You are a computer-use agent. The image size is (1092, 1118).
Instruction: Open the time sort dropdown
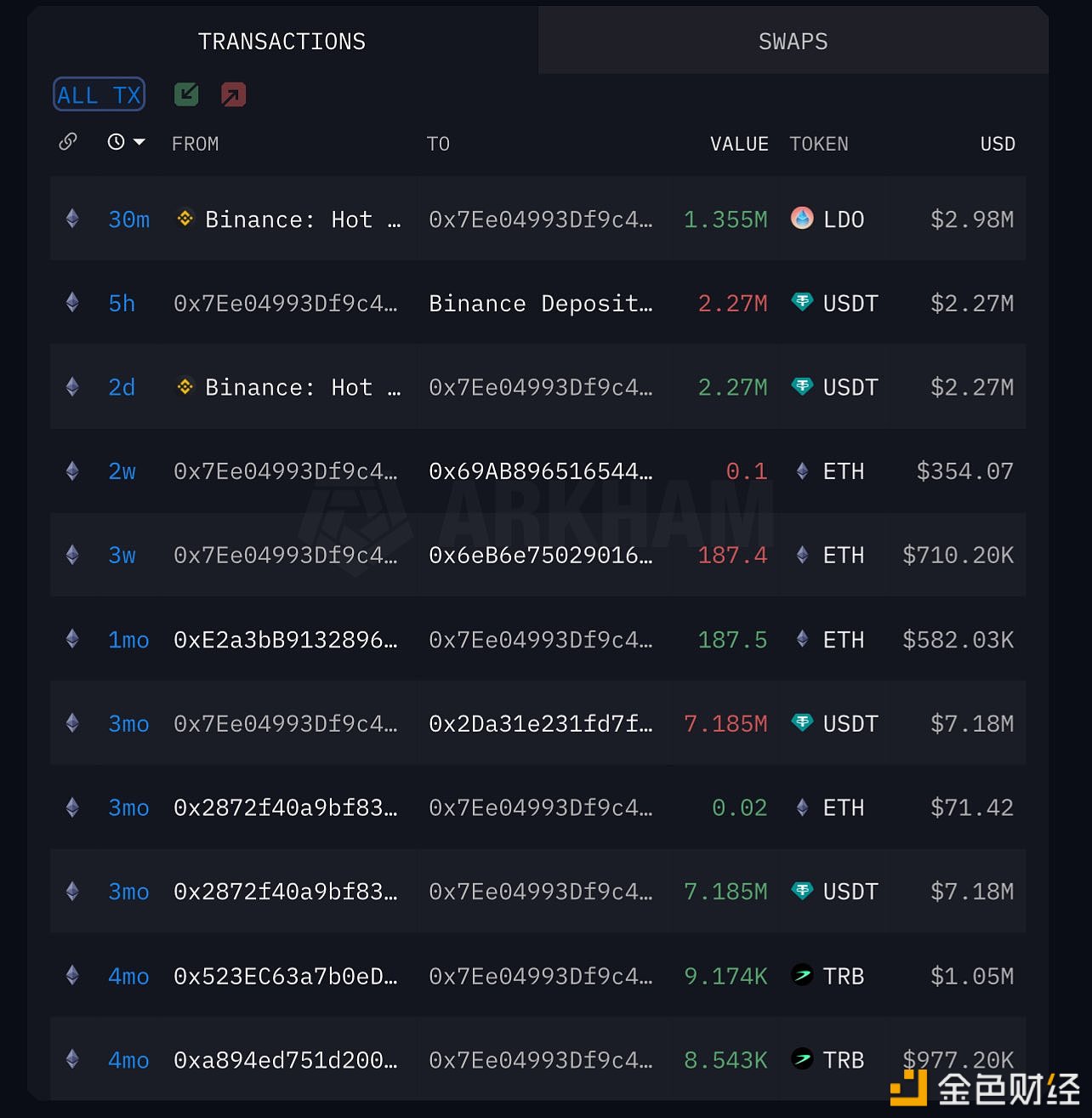click(126, 142)
